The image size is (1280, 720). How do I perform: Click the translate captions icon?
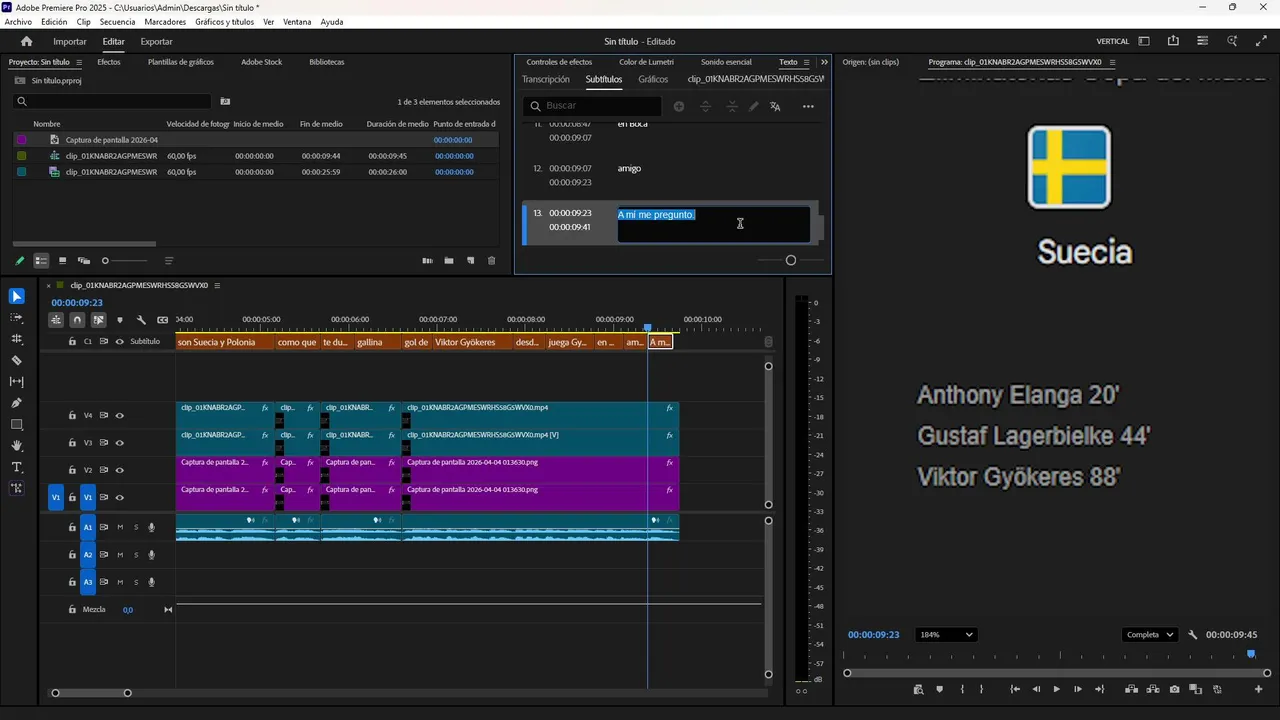coord(775,106)
